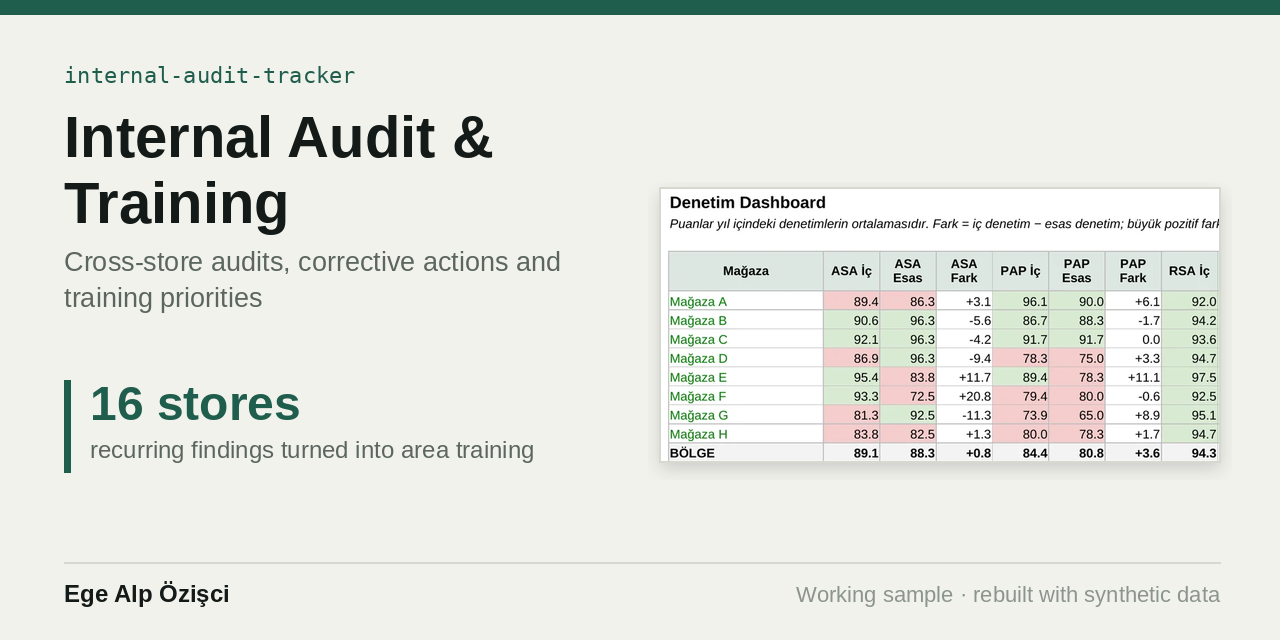Click the internal-audit-tracker project label
The width and height of the screenshot is (1280, 640).
click(x=210, y=76)
